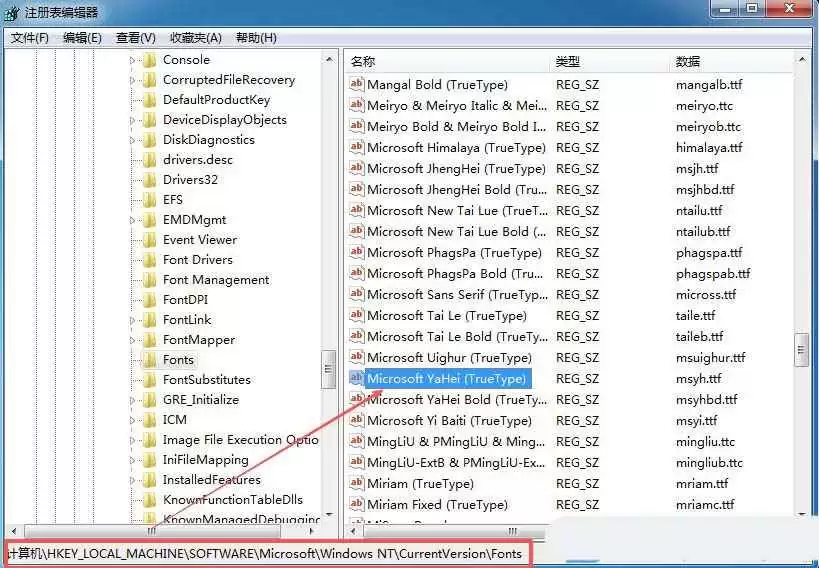Click the meiryo.ttc data value
The height and width of the screenshot is (568, 819).
click(x=704, y=106)
